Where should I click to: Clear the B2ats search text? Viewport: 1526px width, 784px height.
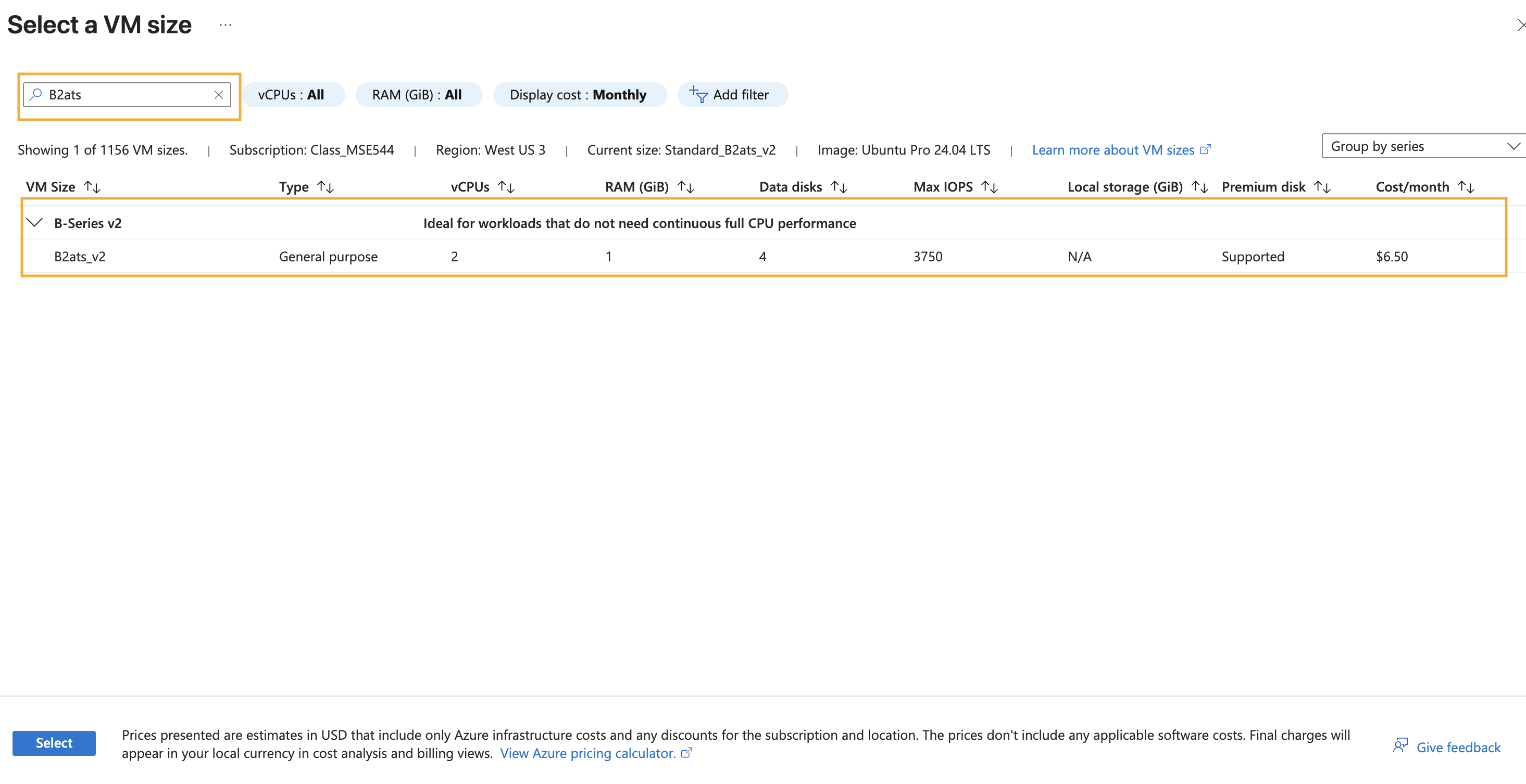(218, 95)
